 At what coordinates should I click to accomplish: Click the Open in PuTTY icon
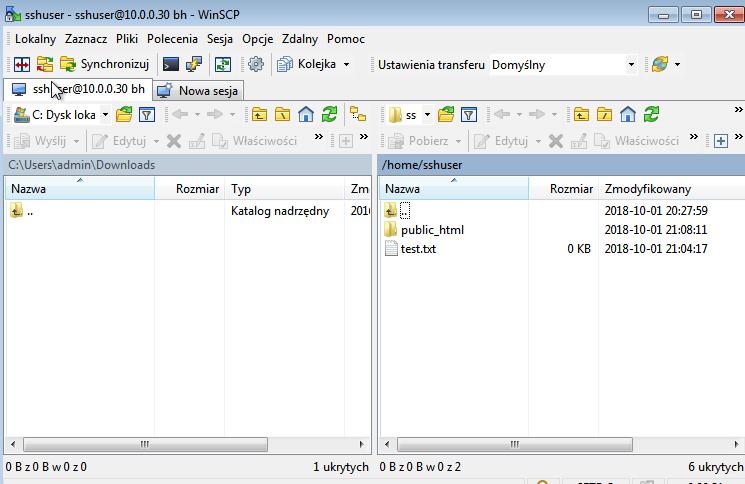point(194,64)
